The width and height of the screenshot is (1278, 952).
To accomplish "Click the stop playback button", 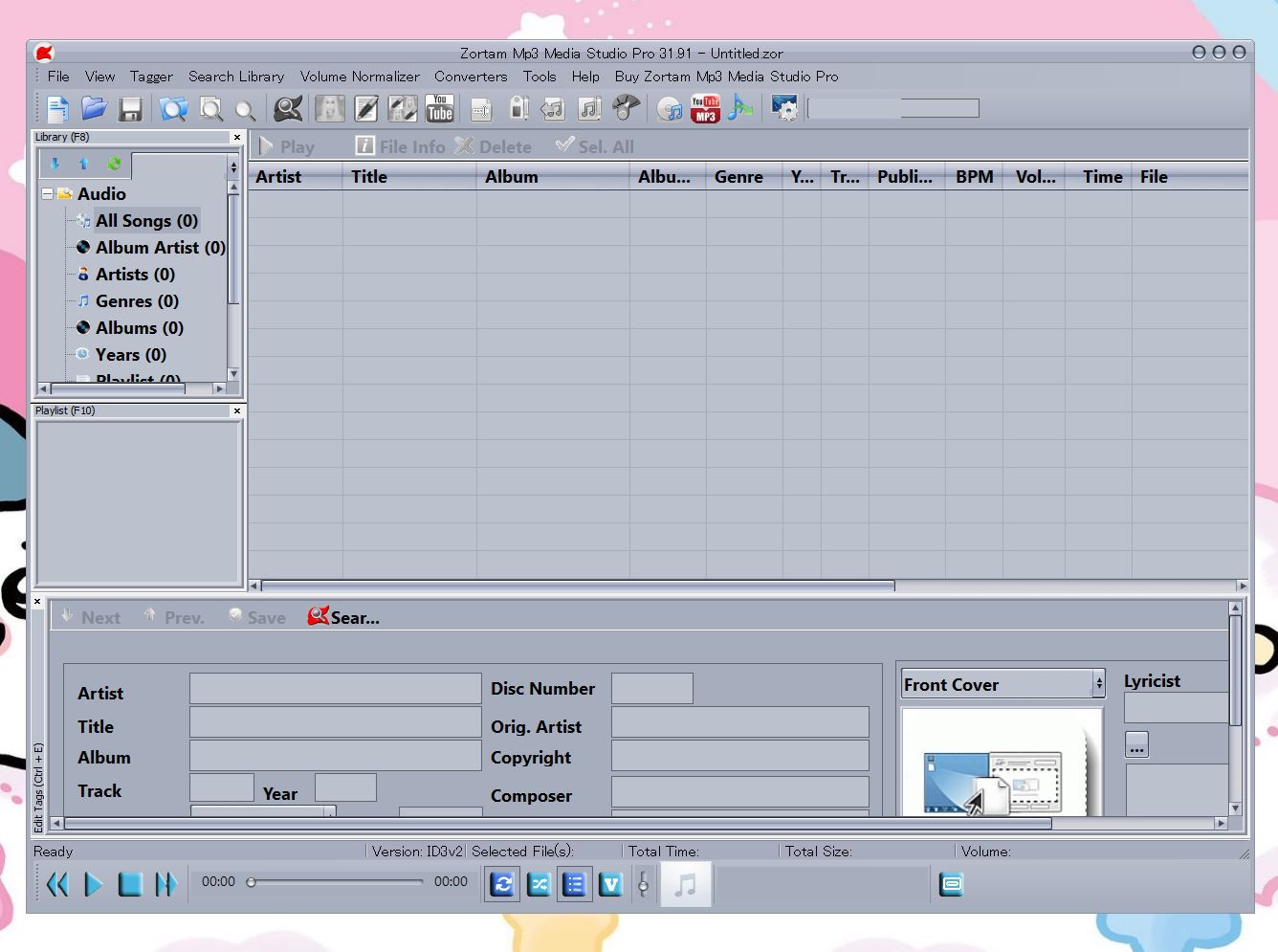I will pos(130,884).
